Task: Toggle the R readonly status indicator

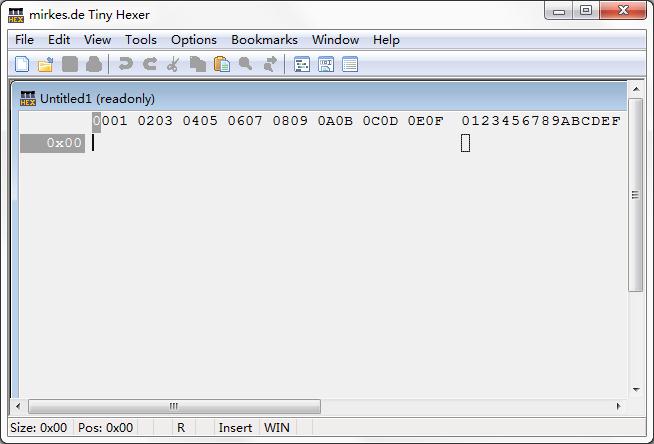Action: click(x=181, y=427)
